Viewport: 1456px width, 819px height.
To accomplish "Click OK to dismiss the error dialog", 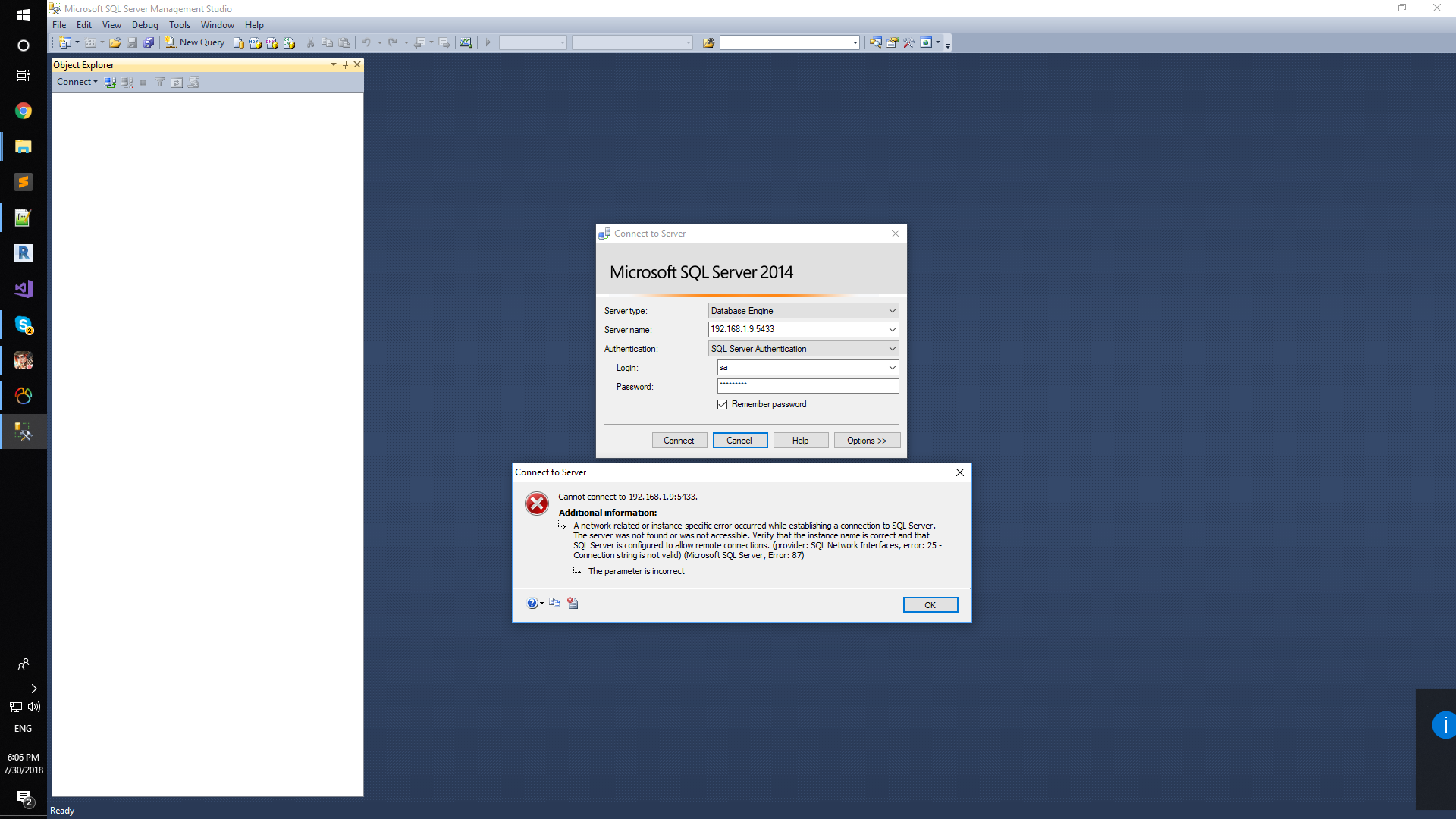I will click(930, 605).
